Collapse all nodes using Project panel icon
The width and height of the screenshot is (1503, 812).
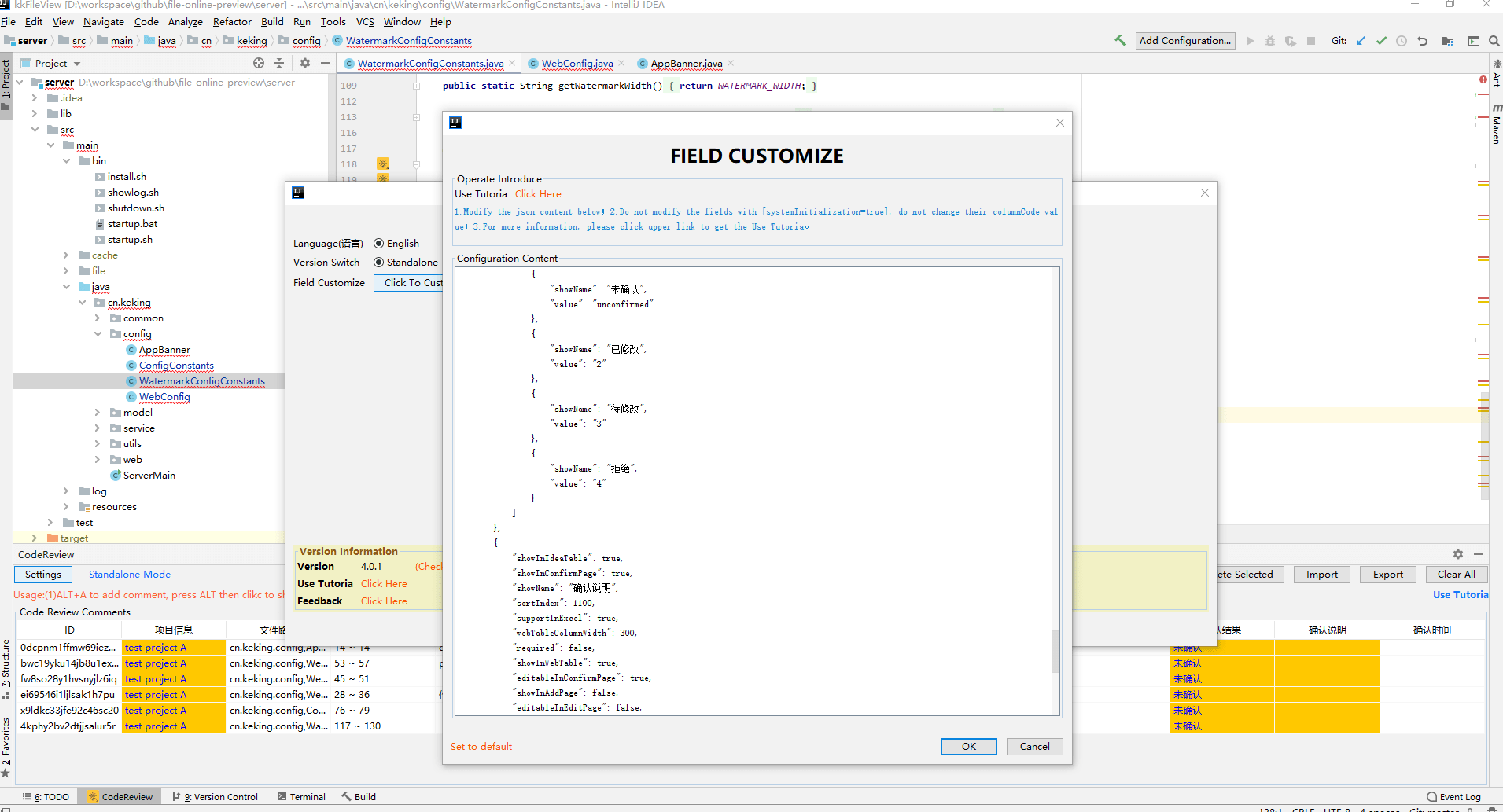point(279,63)
